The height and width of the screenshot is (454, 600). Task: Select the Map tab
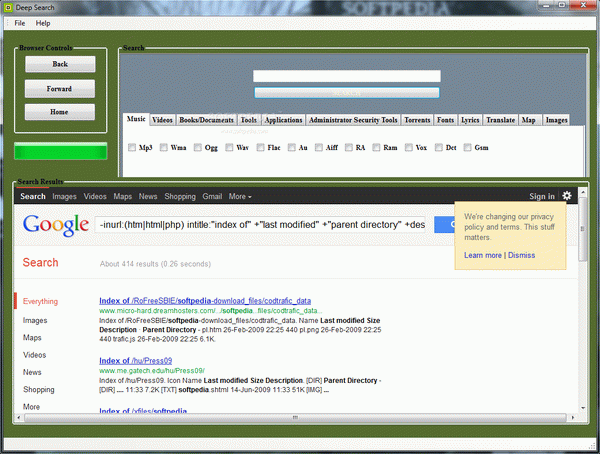click(529, 120)
